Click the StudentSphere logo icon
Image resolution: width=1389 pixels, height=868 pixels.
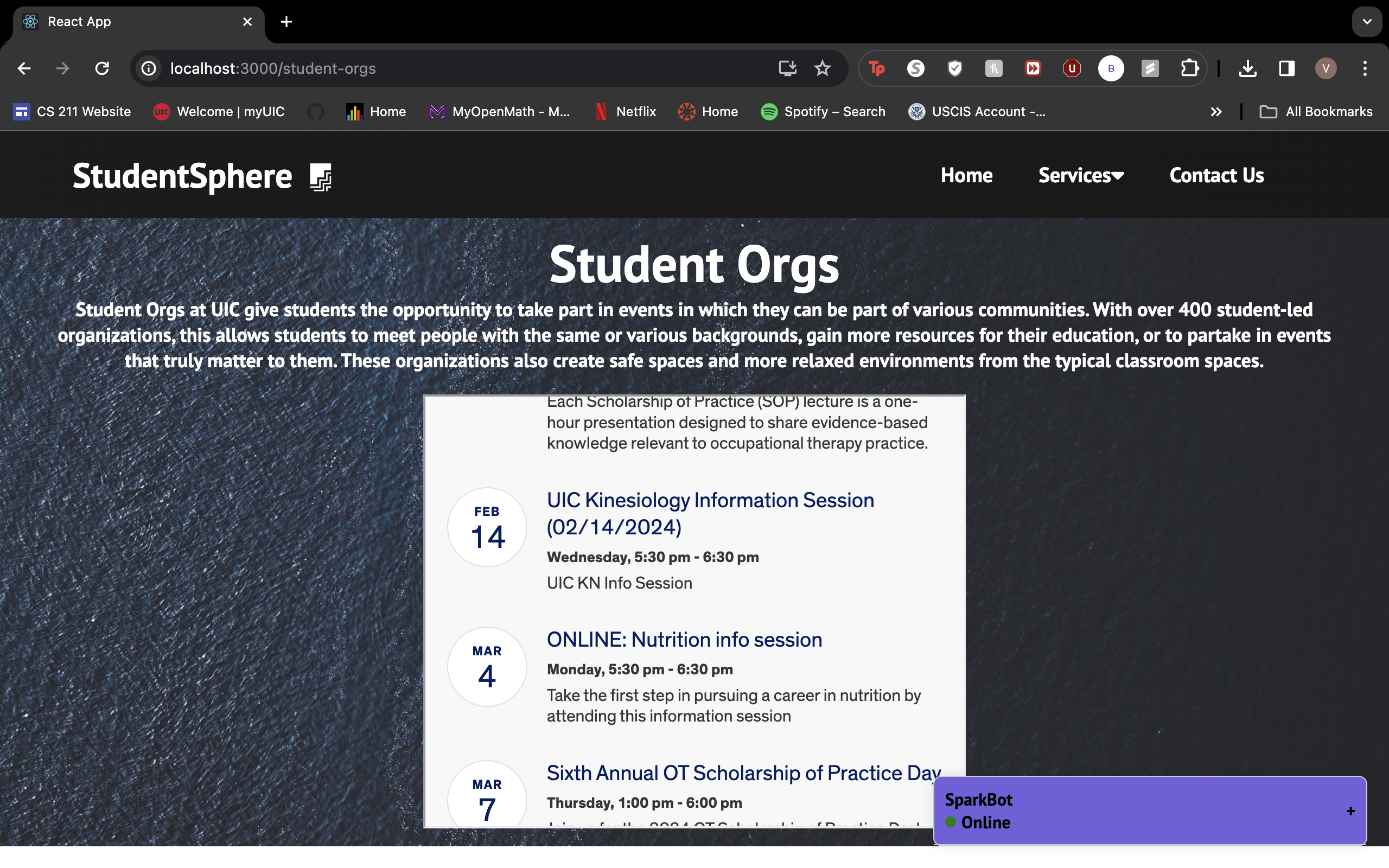pyautogui.click(x=320, y=176)
